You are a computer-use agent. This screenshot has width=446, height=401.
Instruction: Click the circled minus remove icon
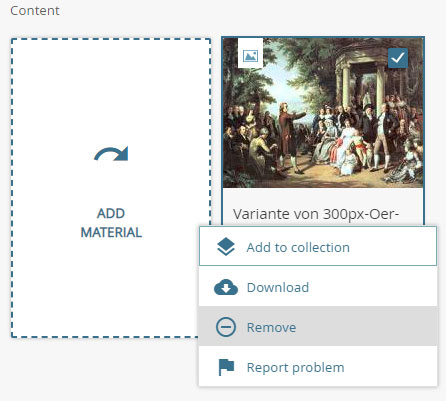click(x=226, y=327)
